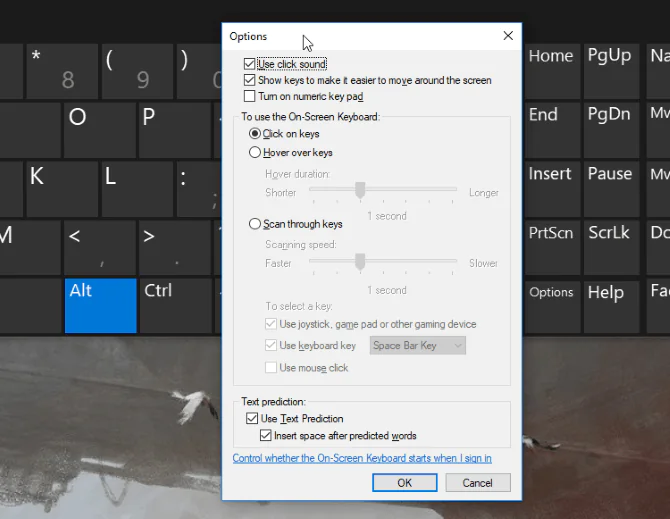Click the PrtScn key on on-screen keyboard

[x=552, y=248]
